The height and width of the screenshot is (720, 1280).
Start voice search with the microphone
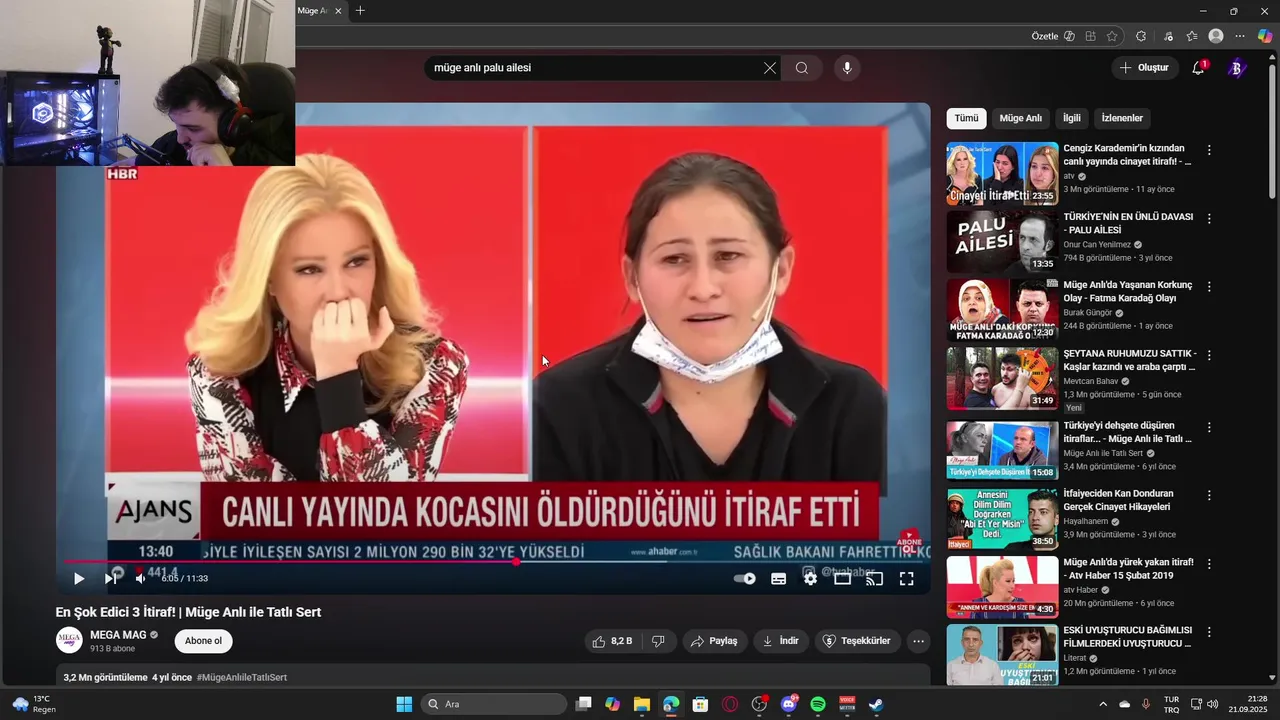[847, 68]
